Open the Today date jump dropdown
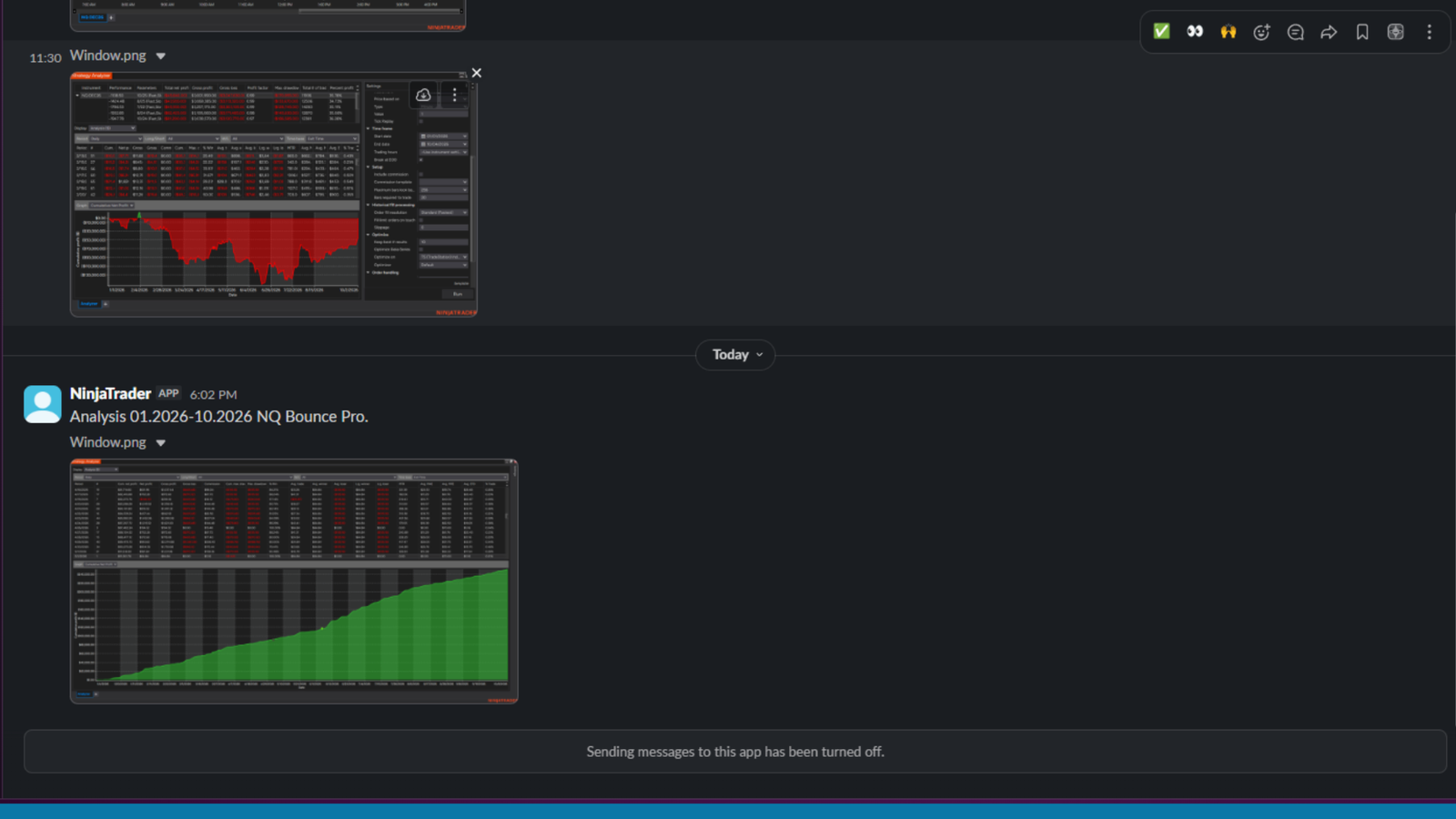The height and width of the screenshot is (819, 1456). point(735,355)
